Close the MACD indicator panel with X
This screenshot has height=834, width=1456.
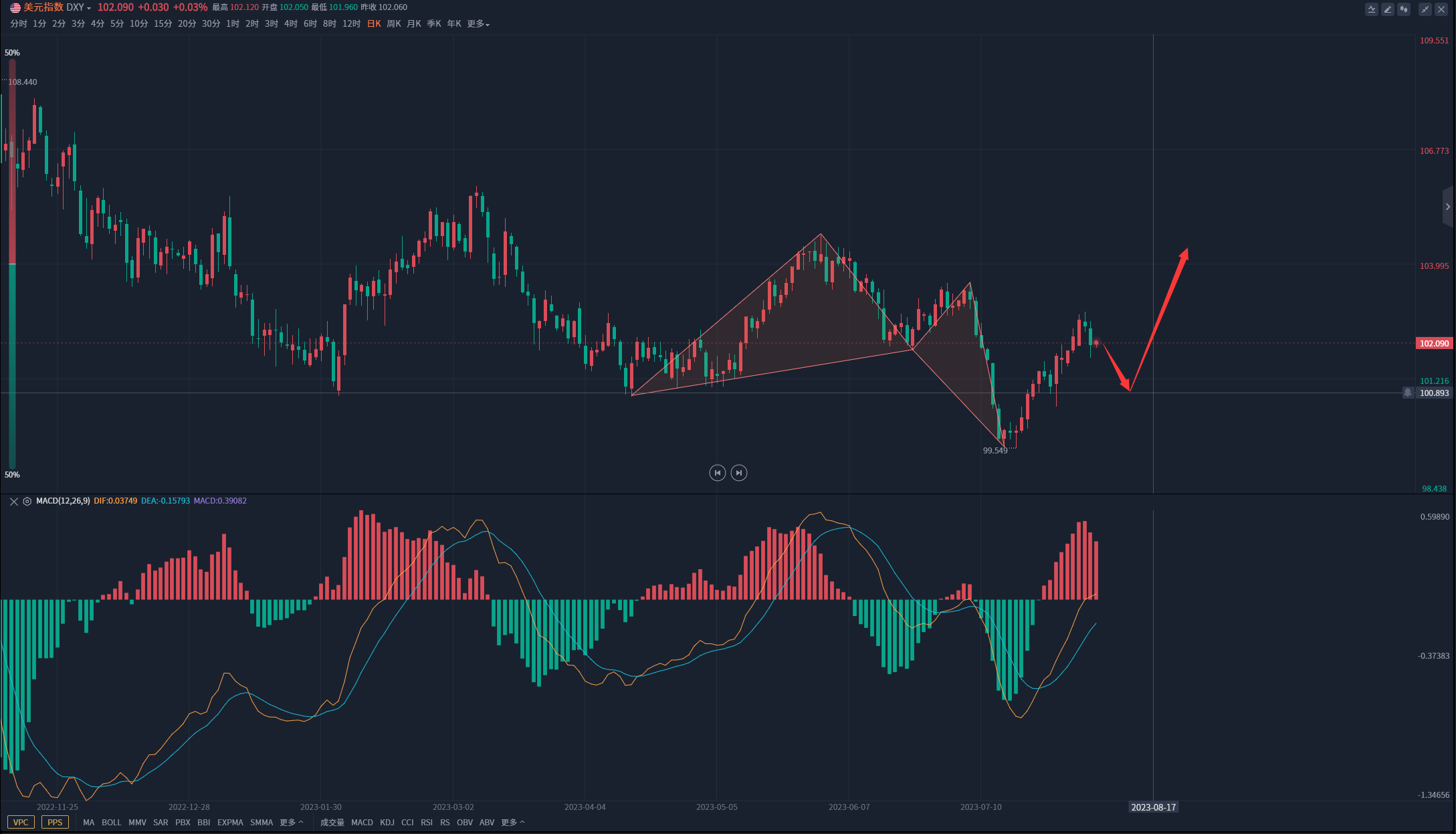pyautogui.click(x=14, y=501)
